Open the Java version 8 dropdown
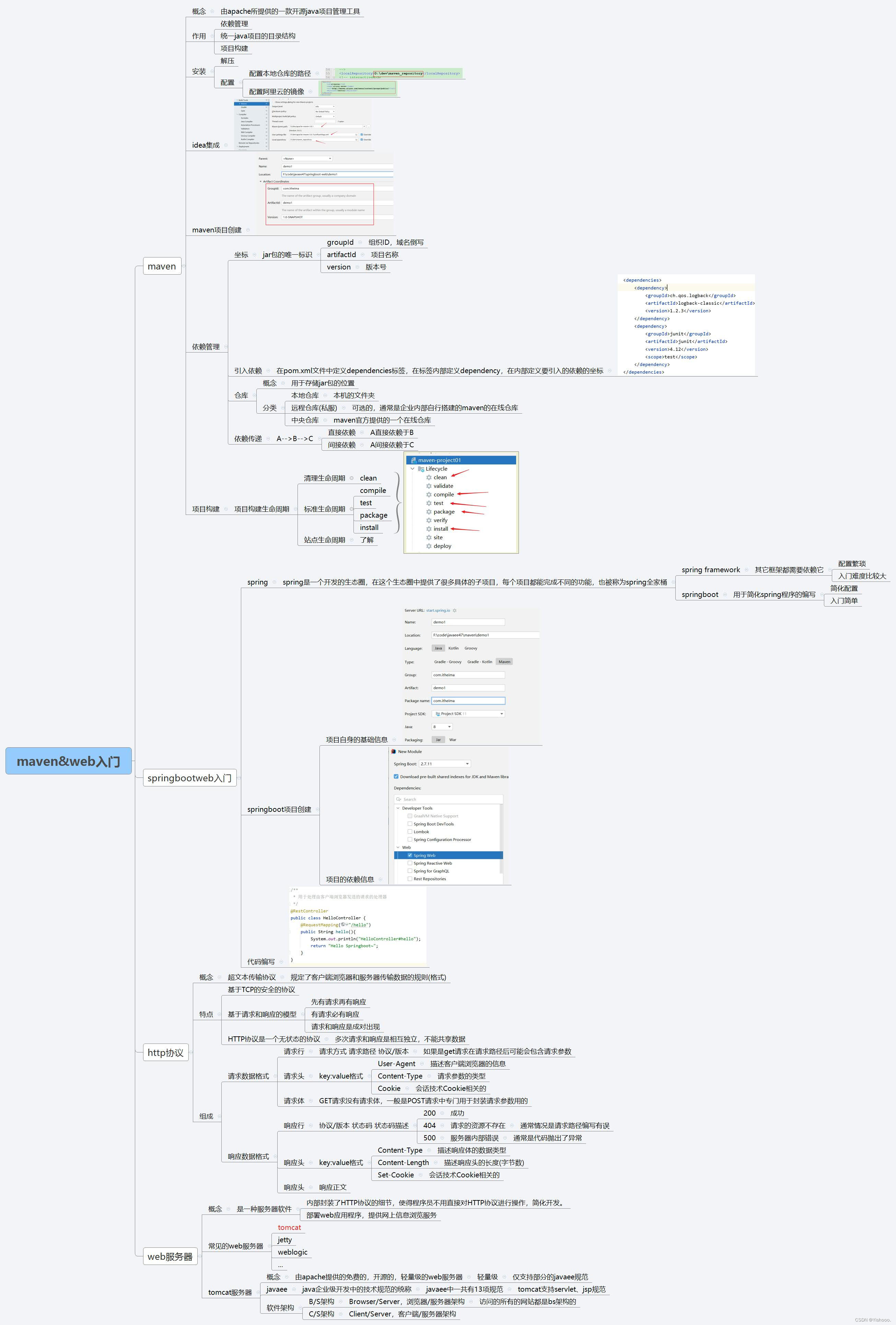Viewport: 896px width, 1325px height. click(x=442, y=727)
